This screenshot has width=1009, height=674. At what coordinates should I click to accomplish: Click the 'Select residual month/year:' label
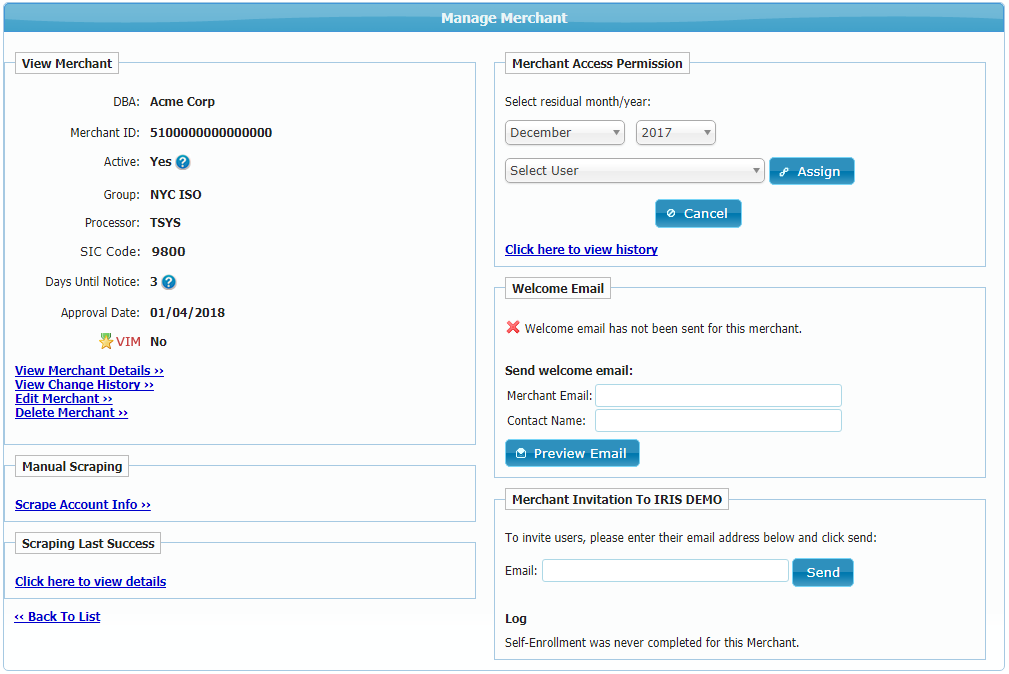coord(578,102)
